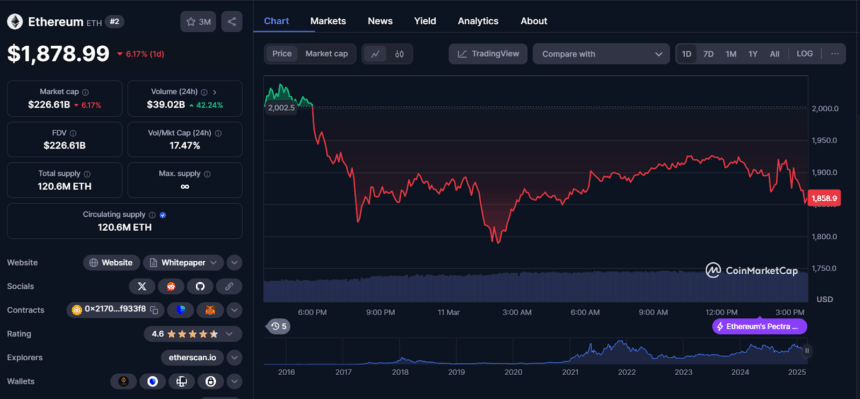Image resolution: width=860 pixels, height=399 pixels.
Task: Open the TradingView chart button
Action: [488, 54]
